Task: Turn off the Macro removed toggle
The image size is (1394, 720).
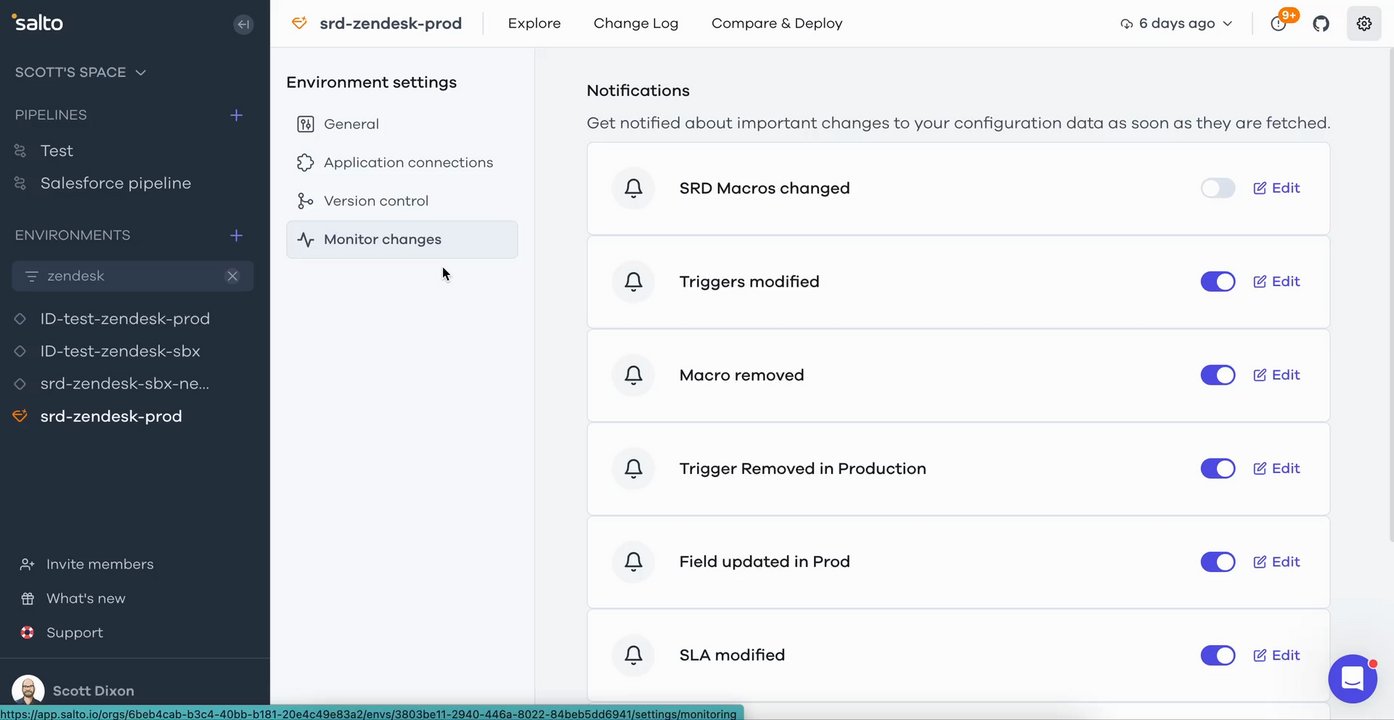Action: click(x=1217, y=375)
